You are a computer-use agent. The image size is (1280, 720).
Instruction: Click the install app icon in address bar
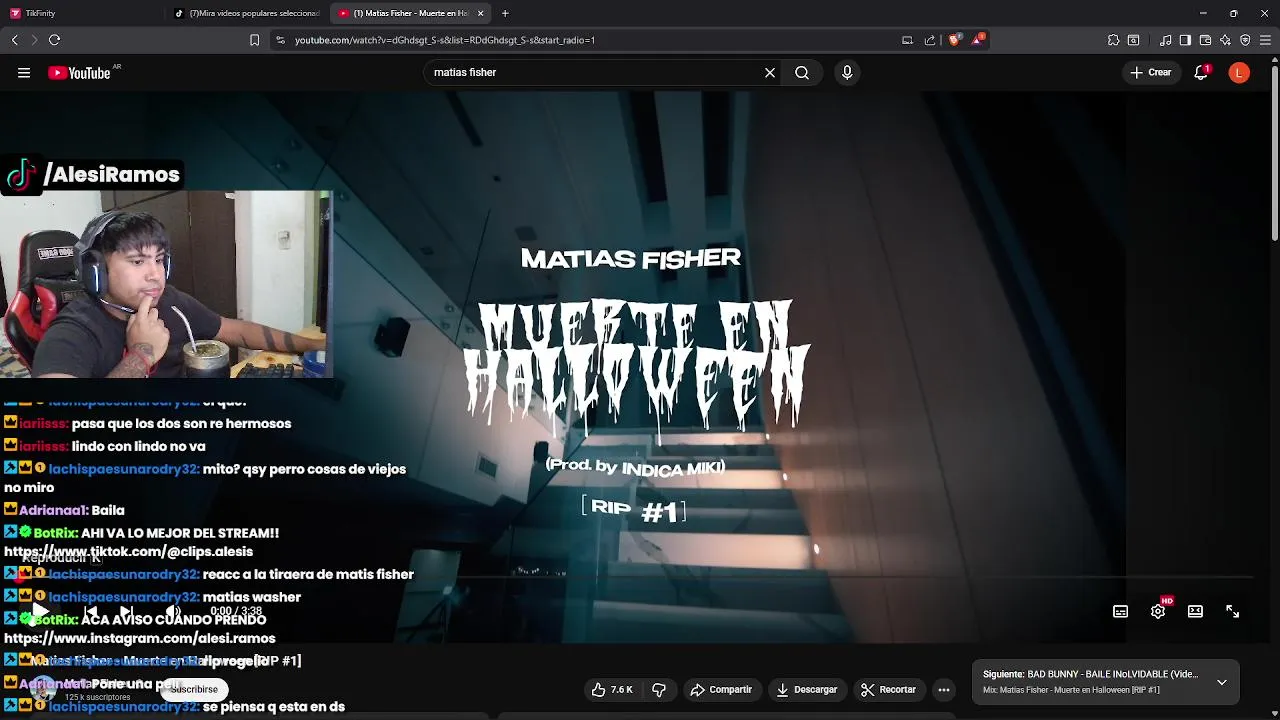pyautogui.click(x=907, y=40)
